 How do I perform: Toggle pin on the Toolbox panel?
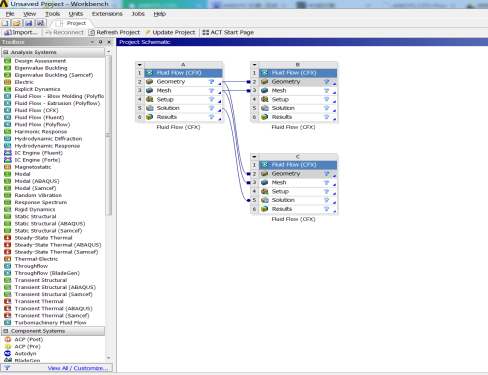click(x=101, y=42)
